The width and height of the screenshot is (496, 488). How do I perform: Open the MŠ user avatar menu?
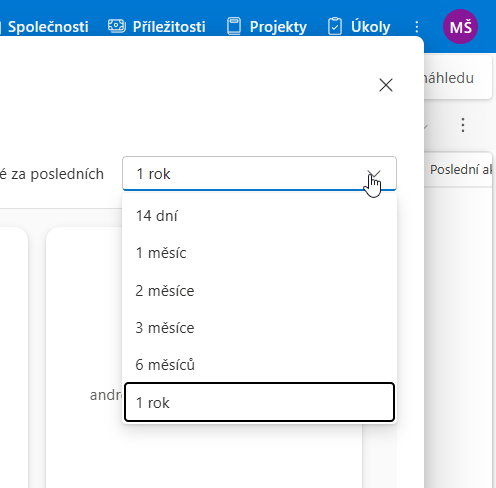point(460,27)
